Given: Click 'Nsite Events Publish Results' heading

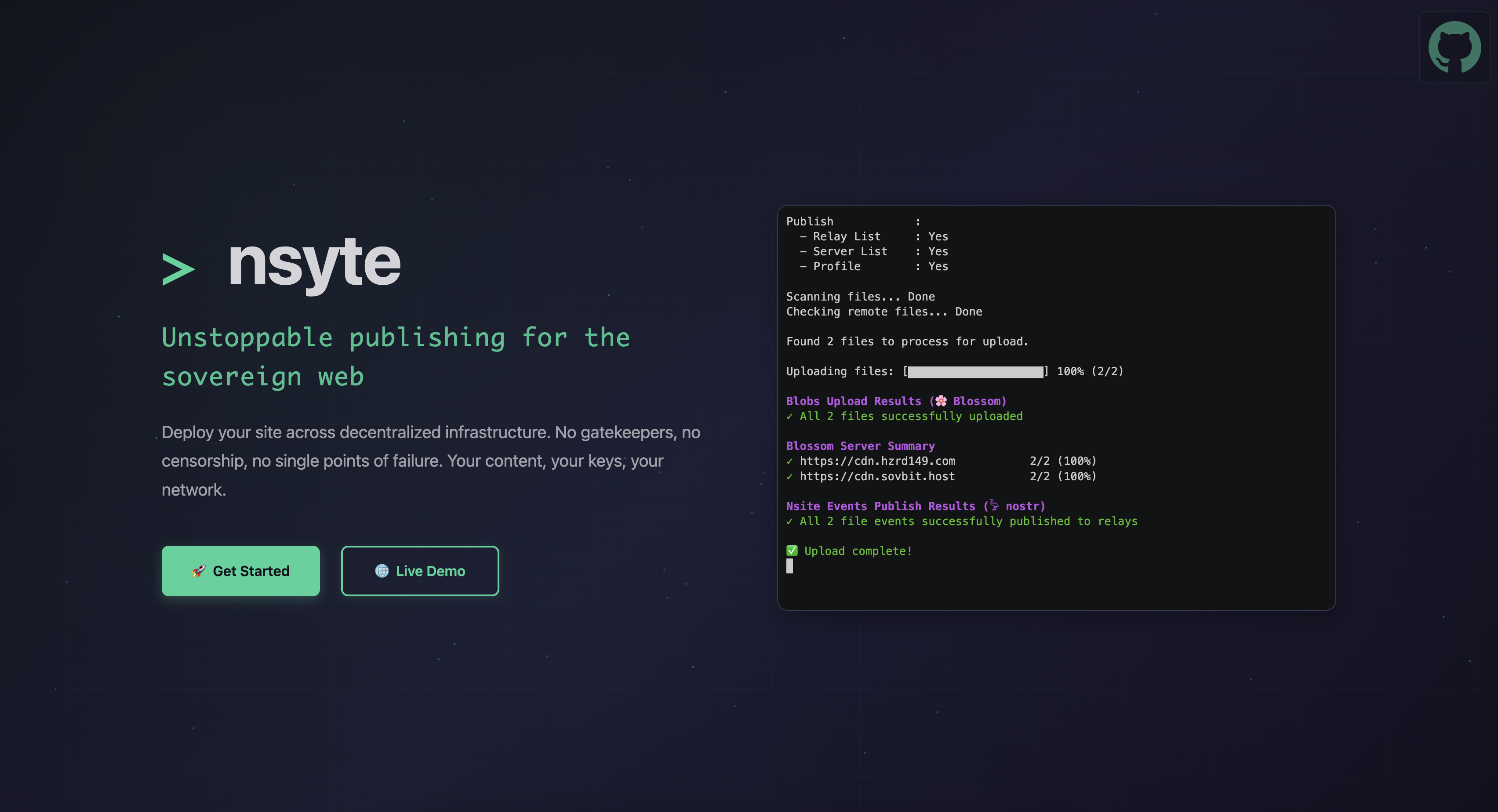Looking at the screenshot, I should coord(915,506).
